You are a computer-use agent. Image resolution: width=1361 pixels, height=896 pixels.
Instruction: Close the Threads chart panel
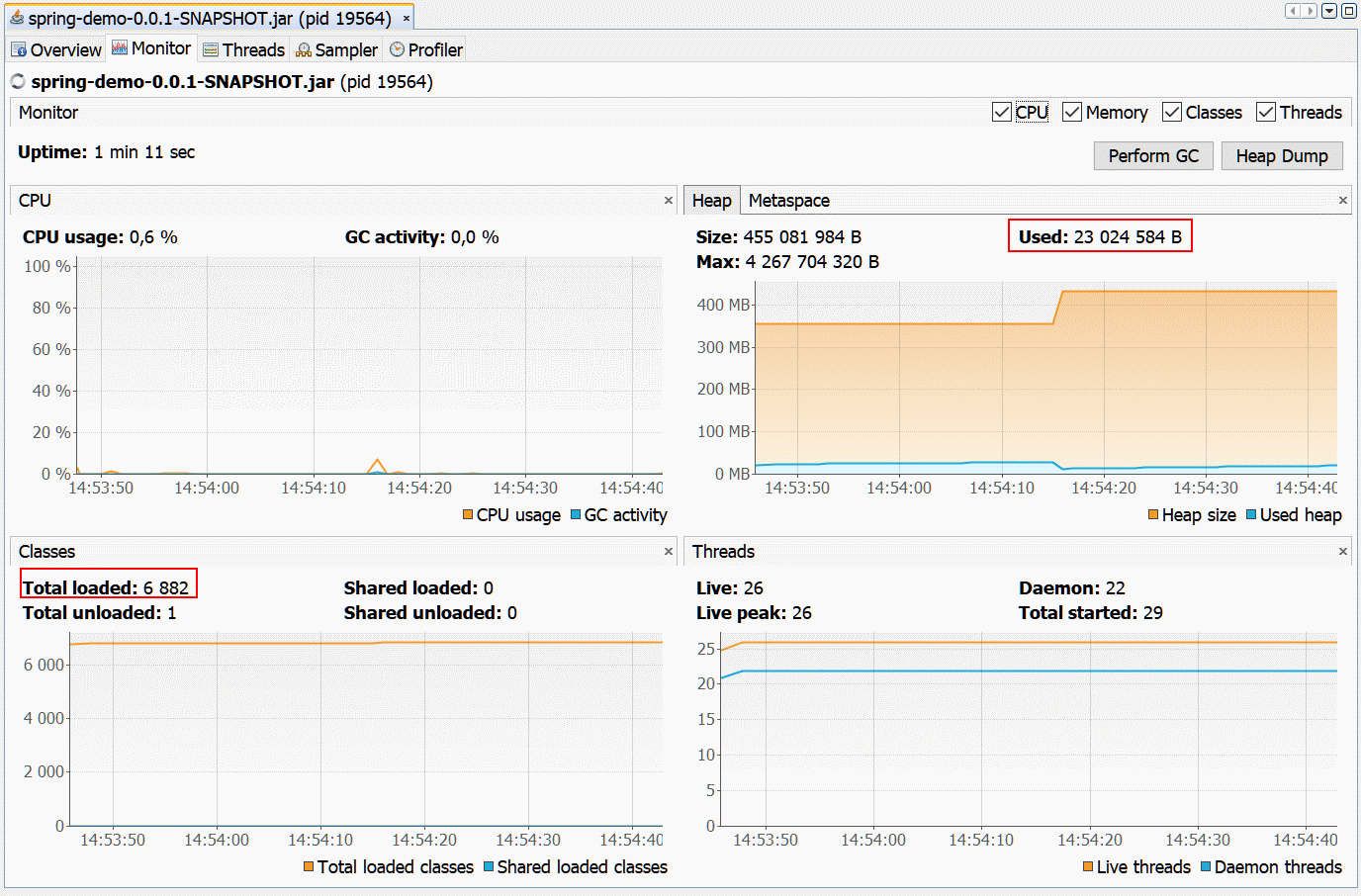click(x=1342, y=552)
